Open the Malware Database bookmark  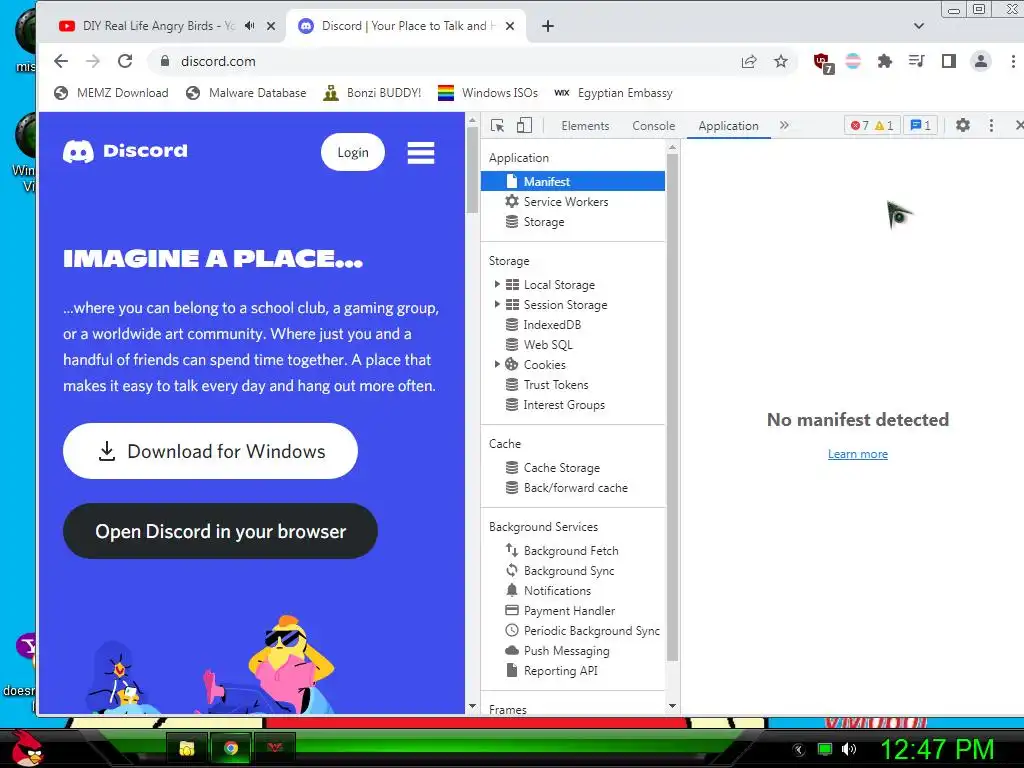246,93
